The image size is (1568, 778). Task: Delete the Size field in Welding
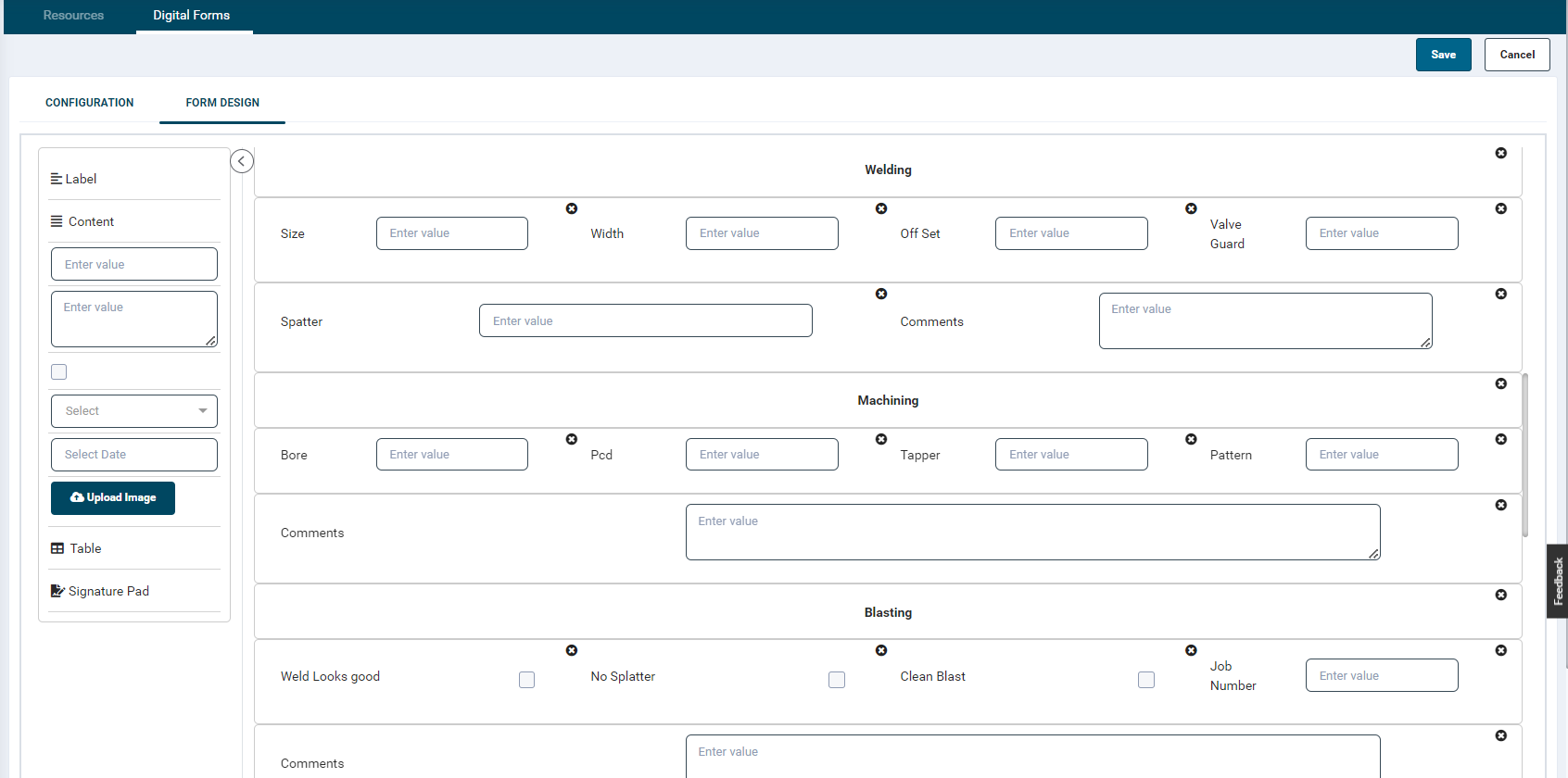(572, 208)
